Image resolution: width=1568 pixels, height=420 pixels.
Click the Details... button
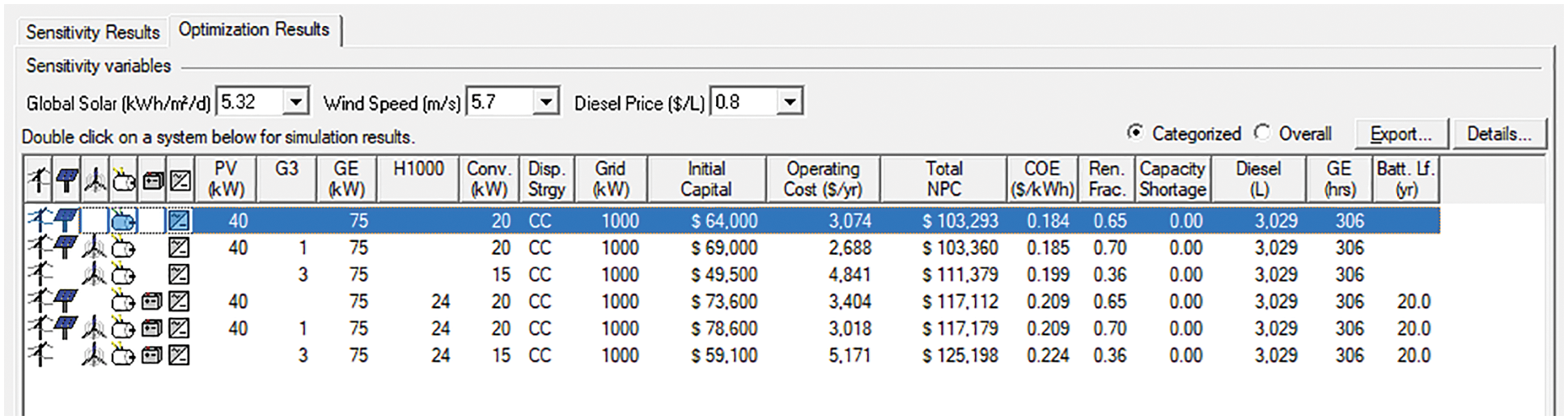1499,134
